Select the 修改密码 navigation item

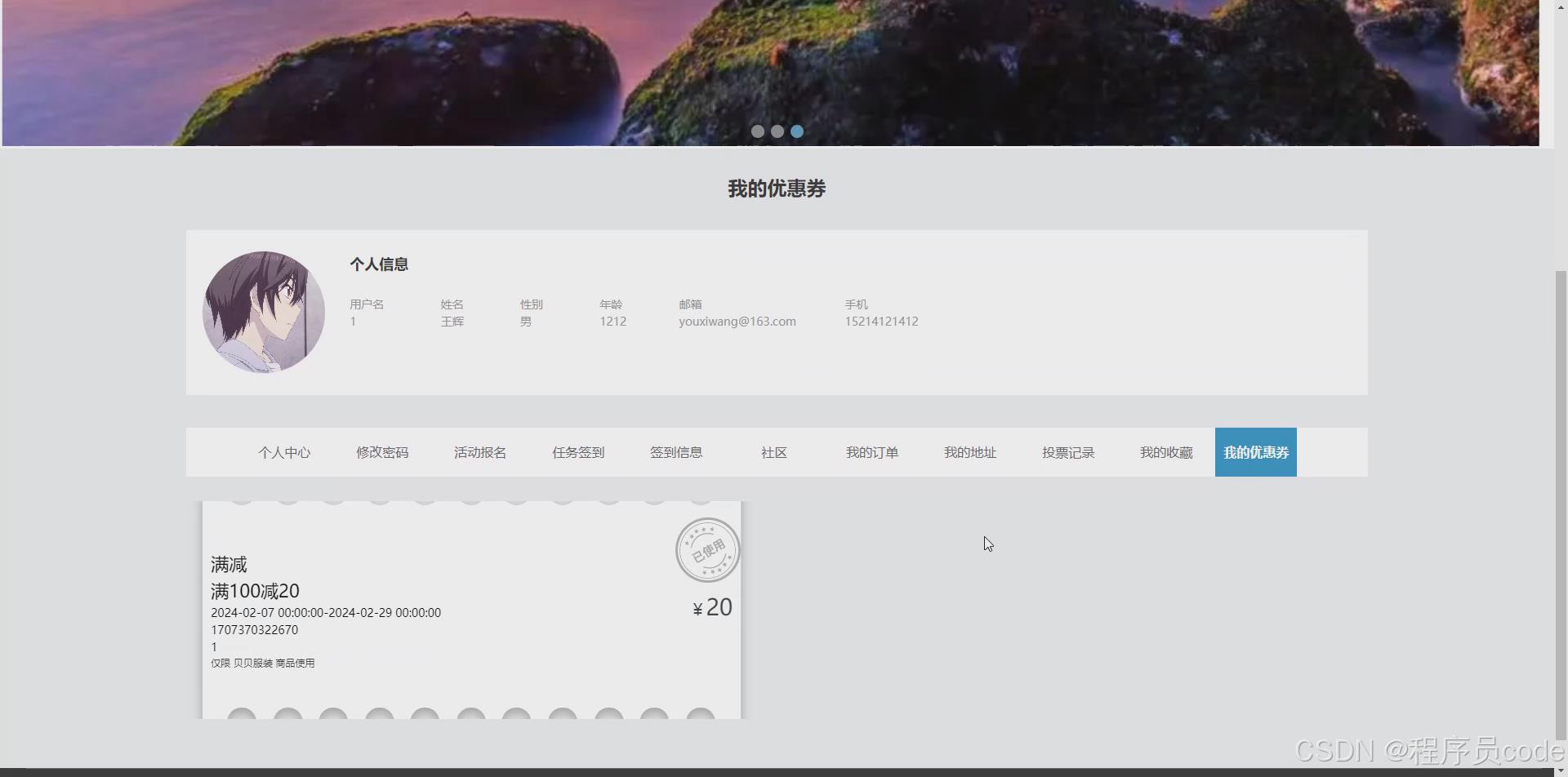(381, 452)
